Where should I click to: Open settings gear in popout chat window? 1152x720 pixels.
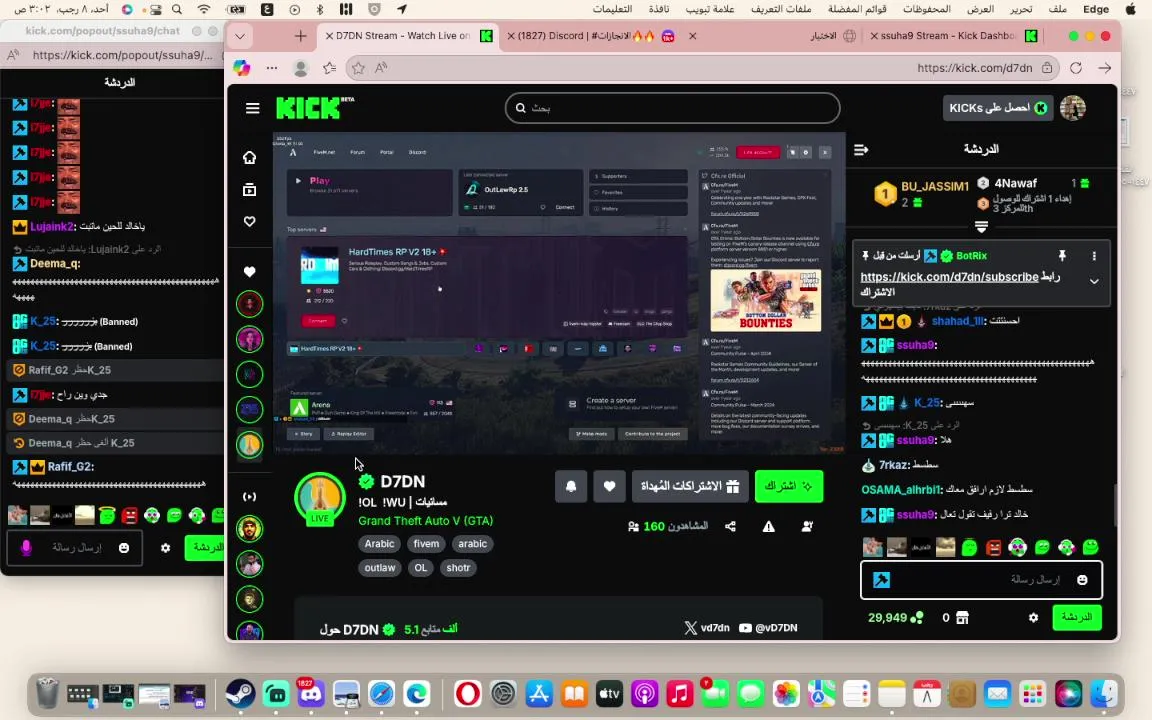point(165,548)
